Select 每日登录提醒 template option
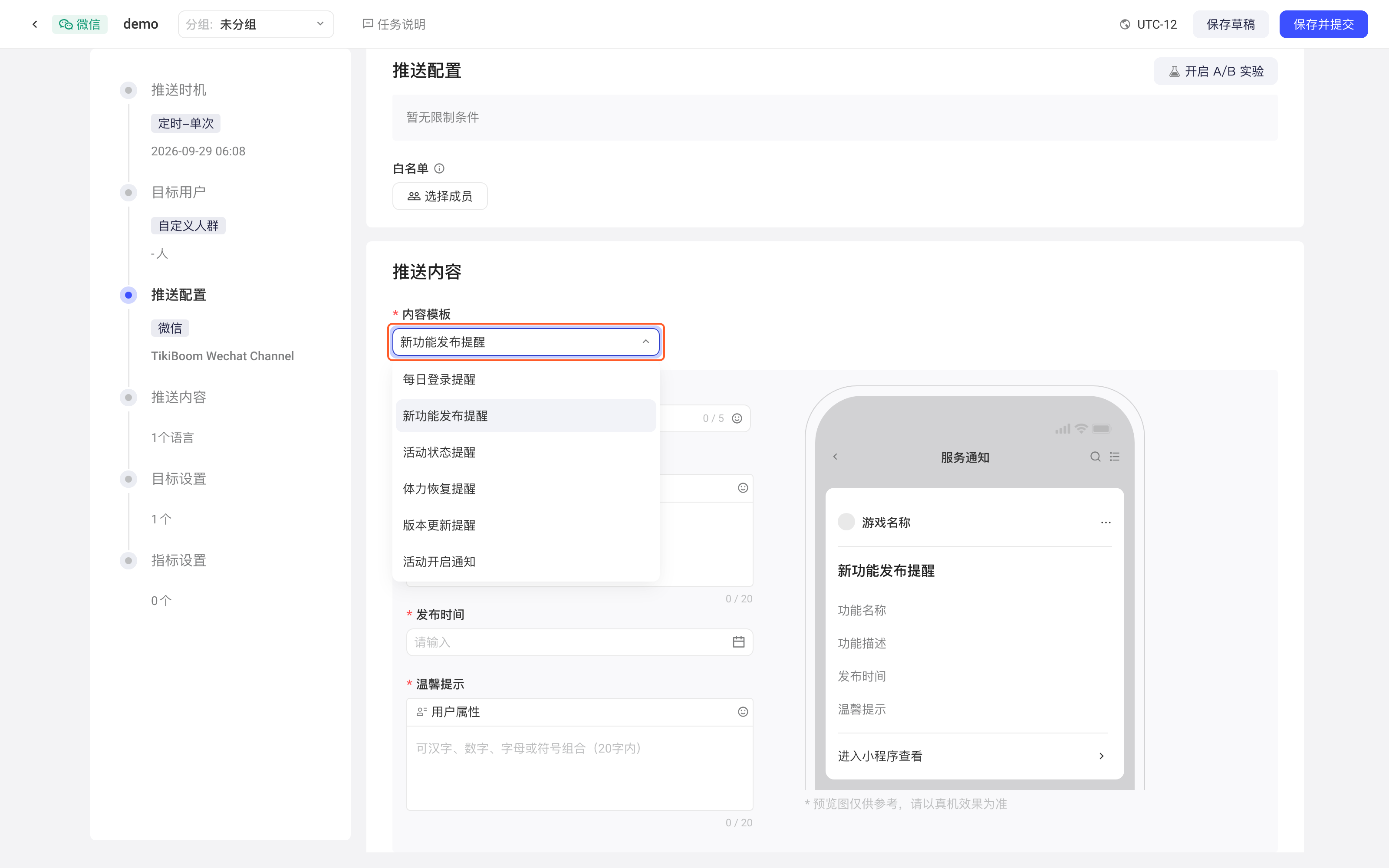Viewport: 1389px width, 868px height. (x=526, y=379)
